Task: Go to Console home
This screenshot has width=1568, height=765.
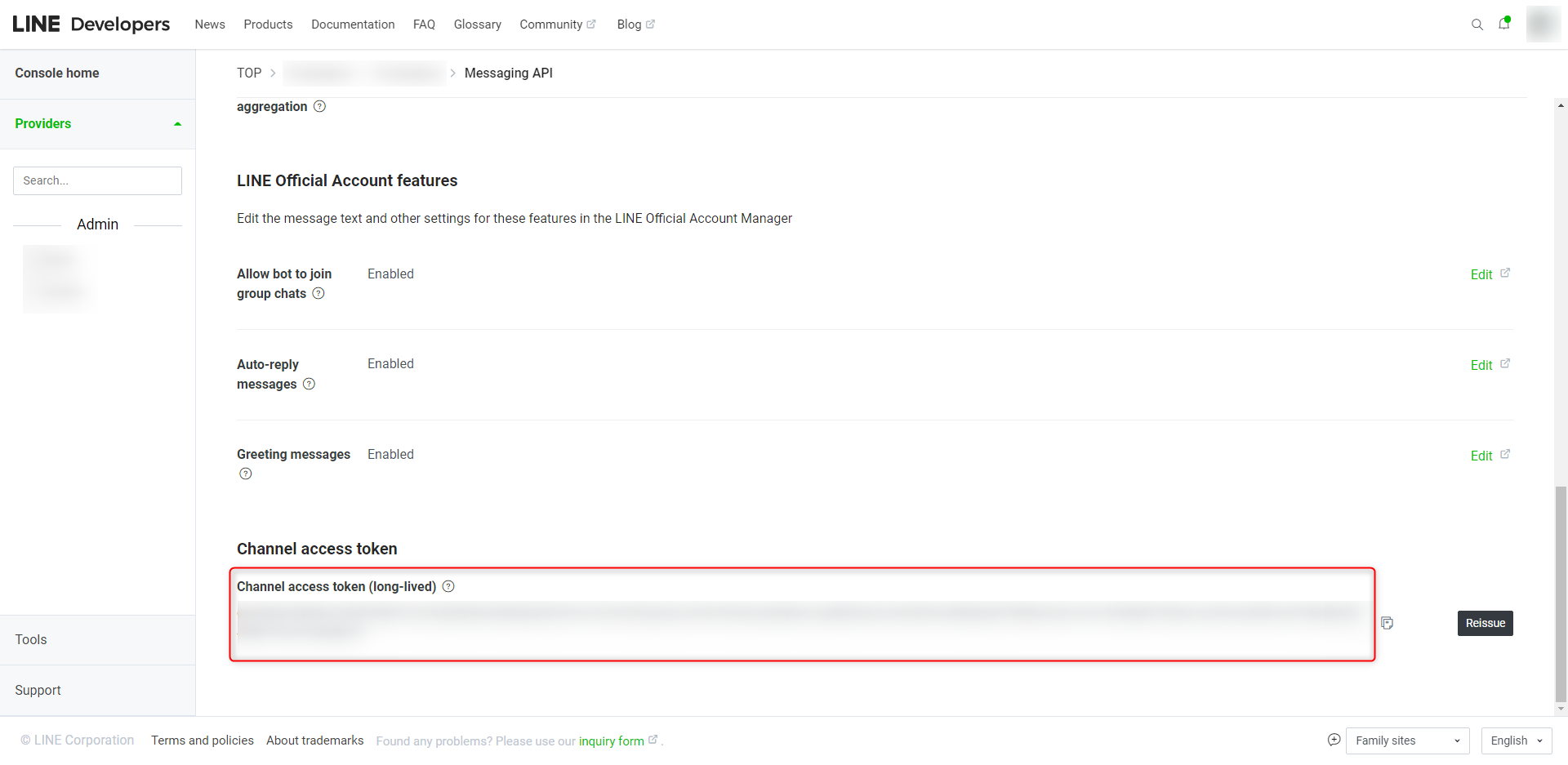Action: click(57, 73)
